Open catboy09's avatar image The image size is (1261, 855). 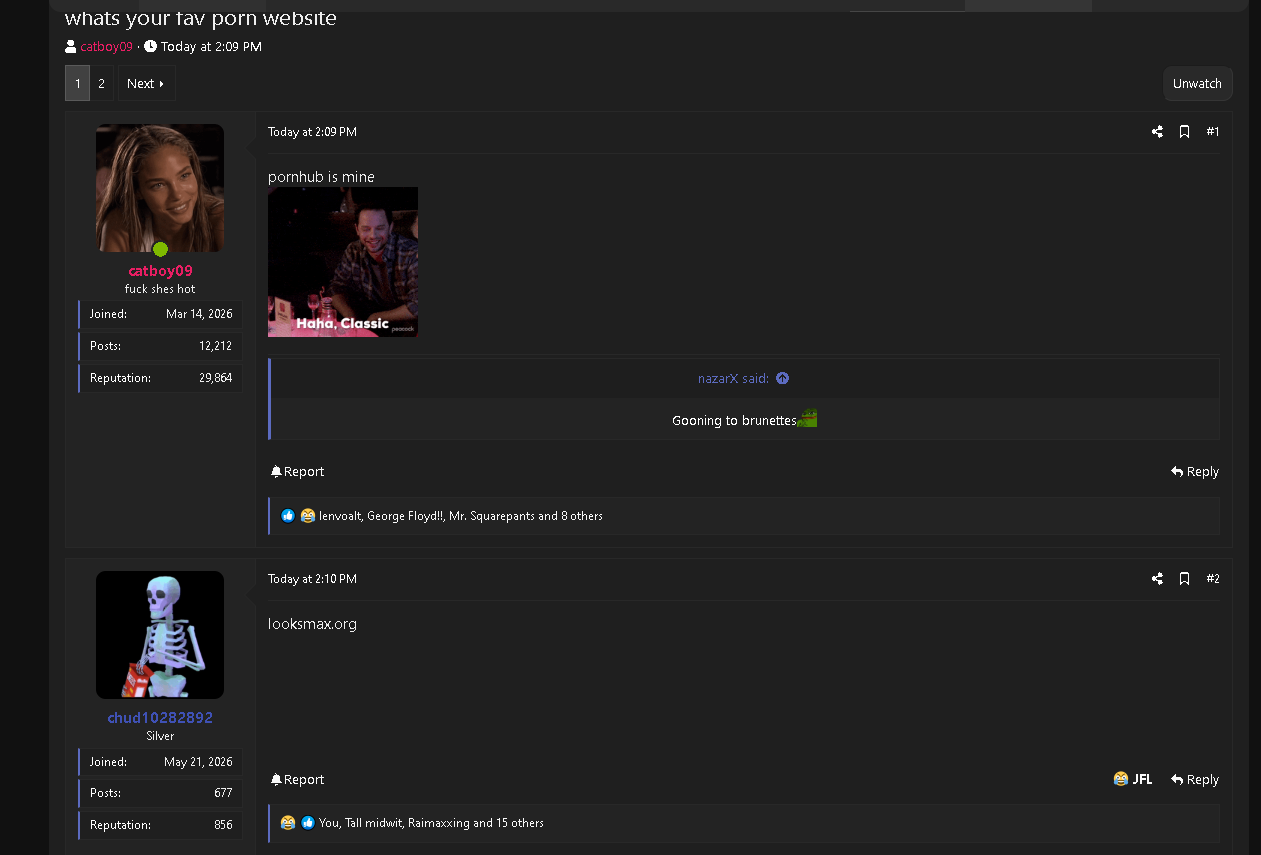click(160, 188)
